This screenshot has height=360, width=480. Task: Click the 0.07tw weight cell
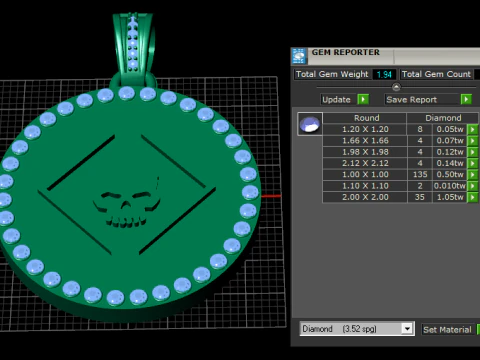point(450,141)
